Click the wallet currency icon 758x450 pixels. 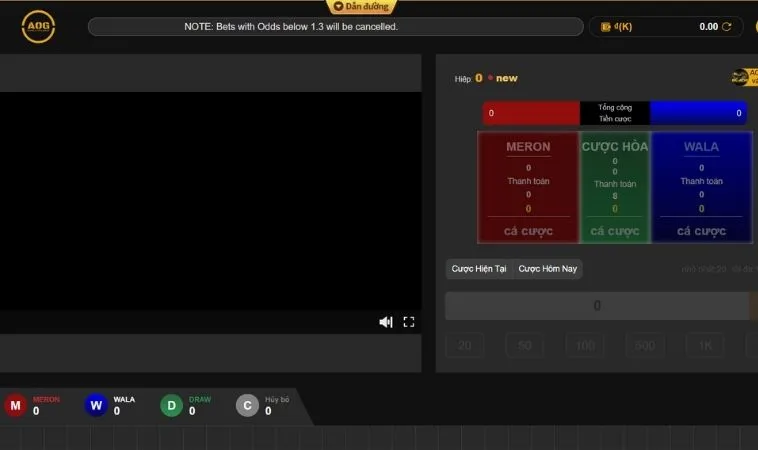(x=605, y=27)
